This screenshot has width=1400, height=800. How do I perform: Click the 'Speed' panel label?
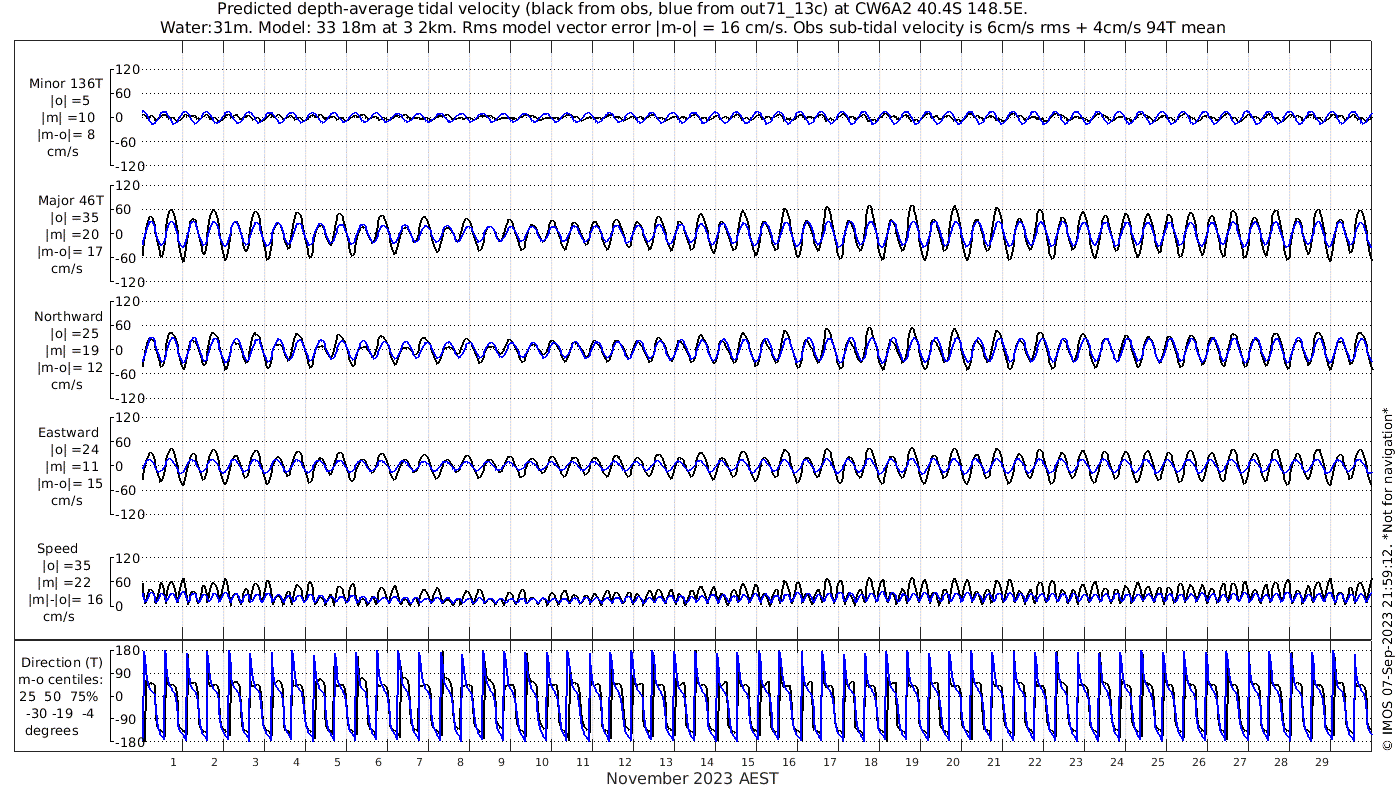click(x=58, y=549)
